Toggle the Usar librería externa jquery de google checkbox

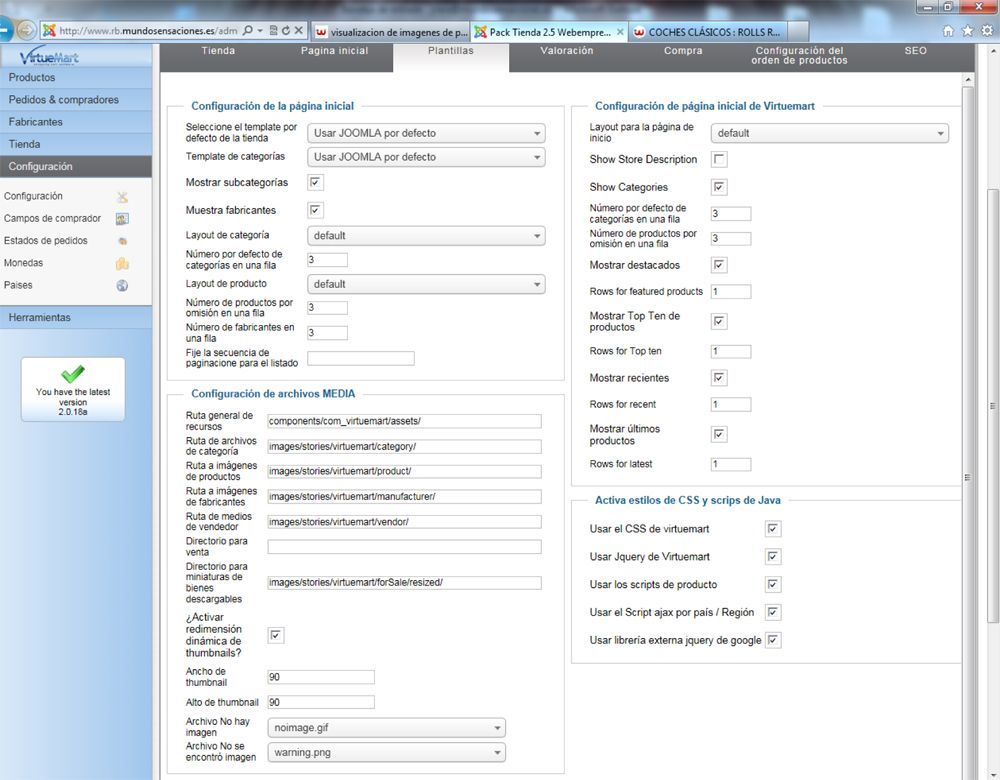[773, 640]
